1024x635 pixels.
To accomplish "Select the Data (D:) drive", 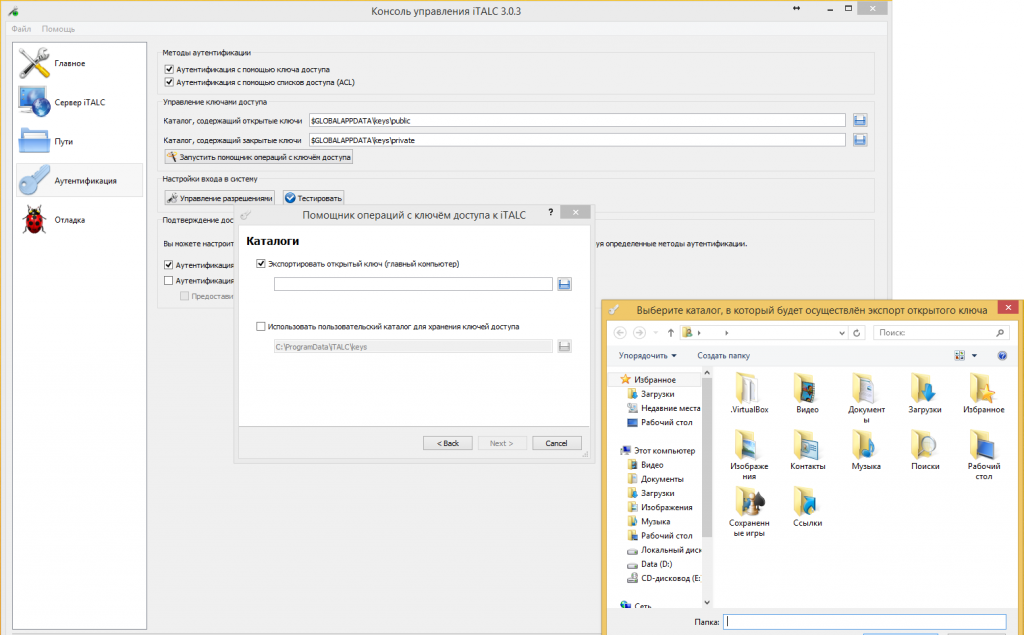I will coord(649,564).
